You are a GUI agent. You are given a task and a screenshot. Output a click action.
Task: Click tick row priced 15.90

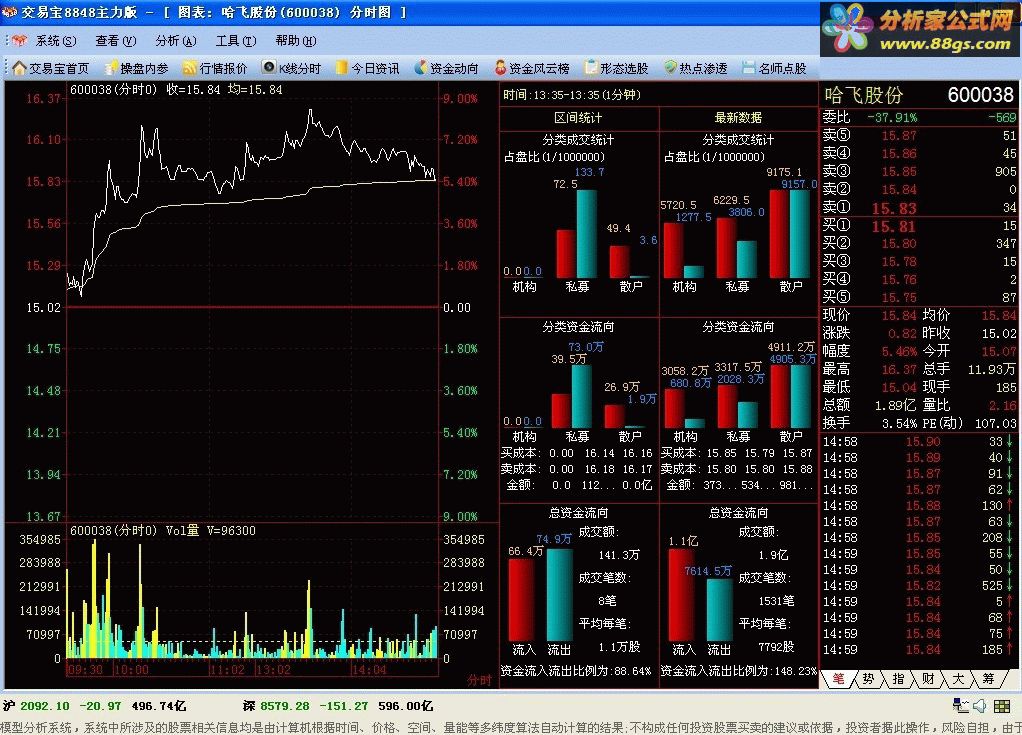pos(919,442)
